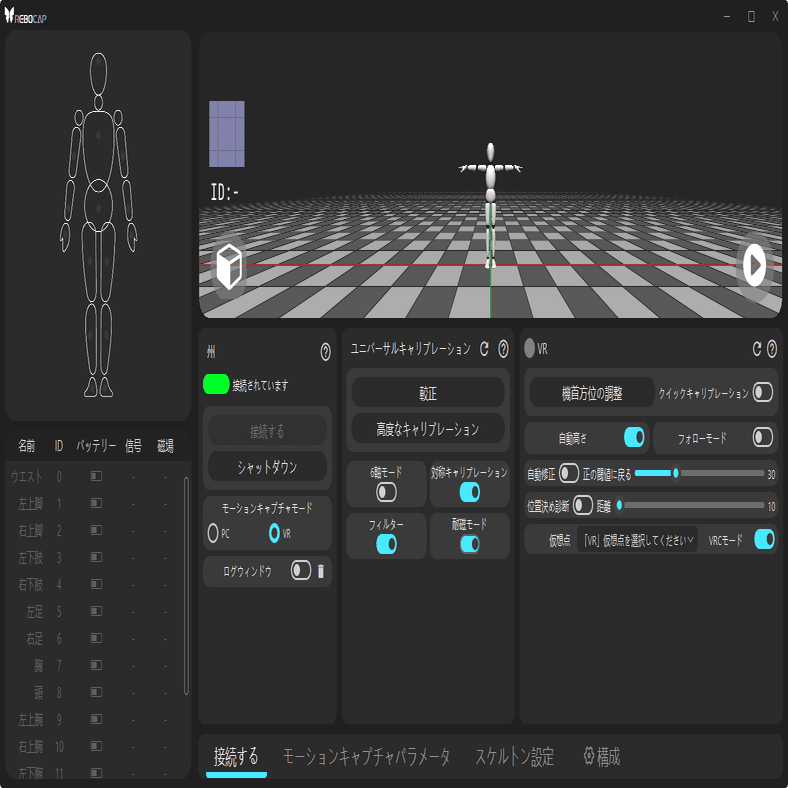Screen dimensions: 788x788
Task: Click the シャットダウン button
Action: click(267, 467)
